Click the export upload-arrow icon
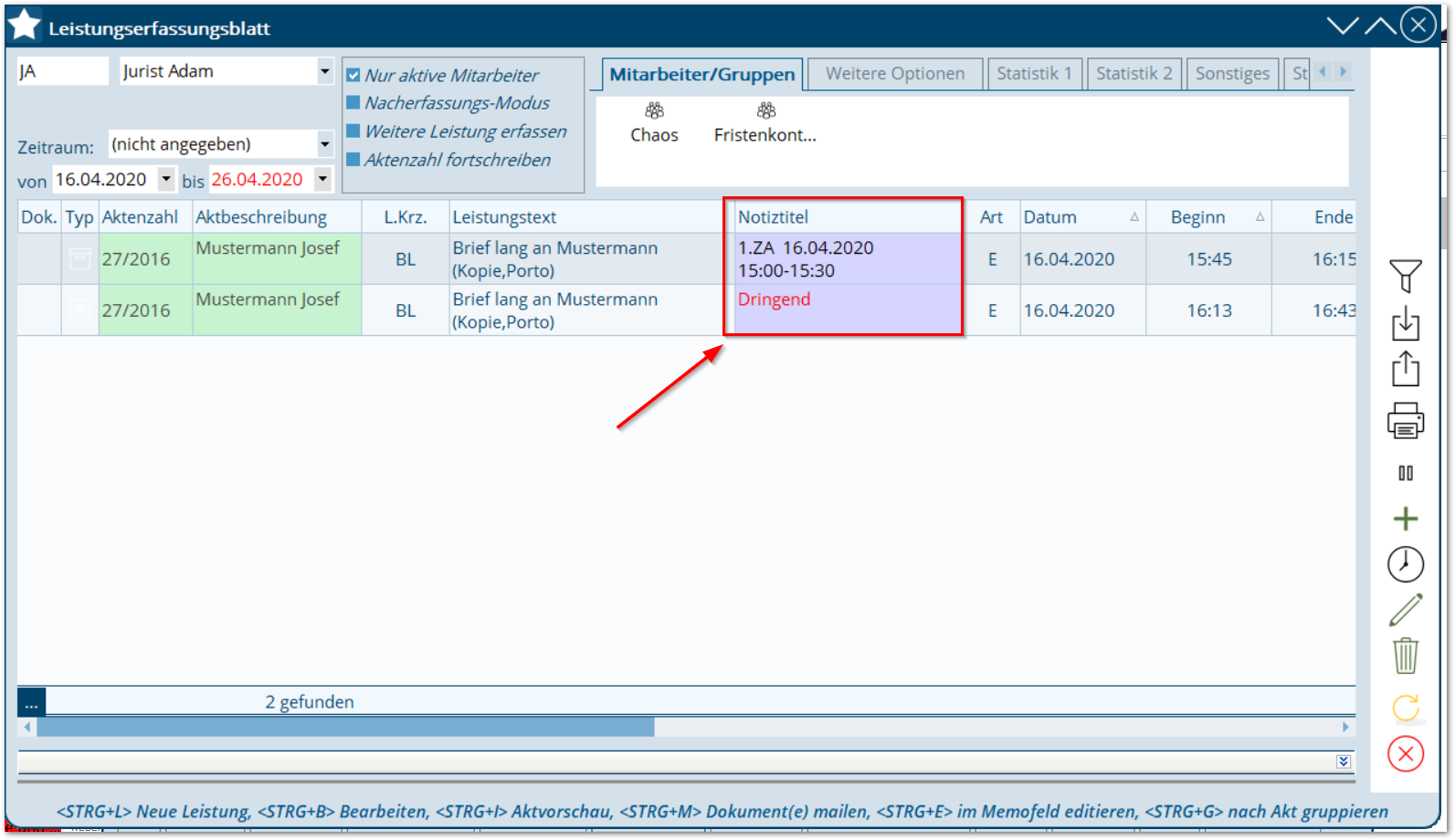1455x840 pixels. coord(1405,369)
